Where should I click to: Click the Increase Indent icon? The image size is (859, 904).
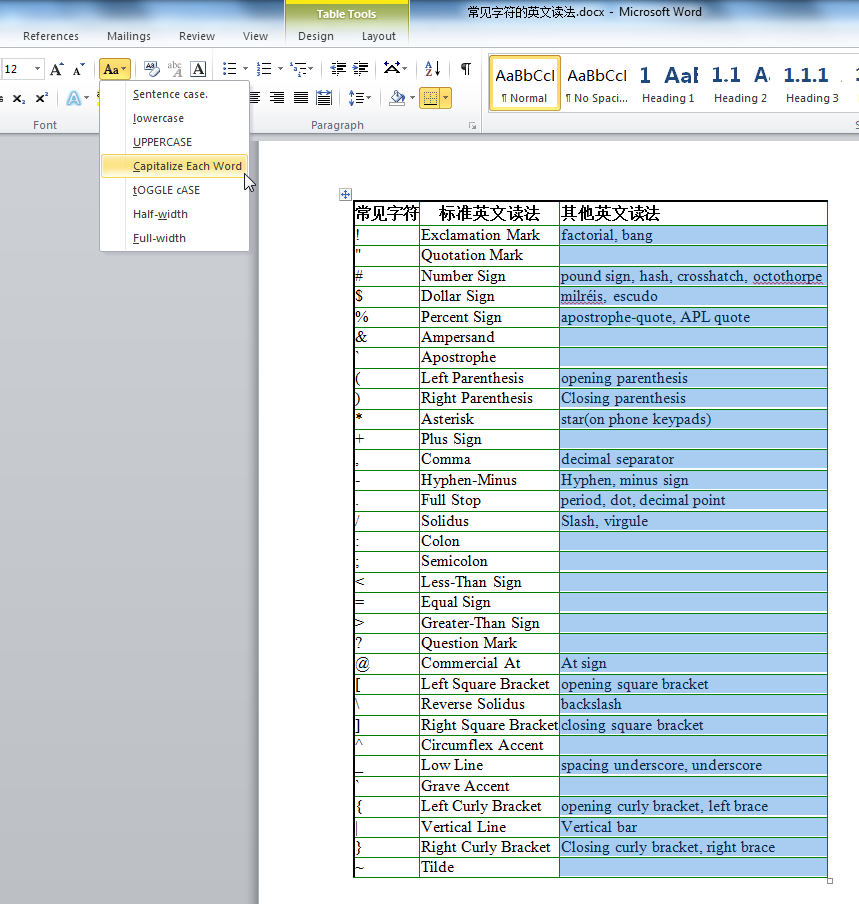point(361,69)
